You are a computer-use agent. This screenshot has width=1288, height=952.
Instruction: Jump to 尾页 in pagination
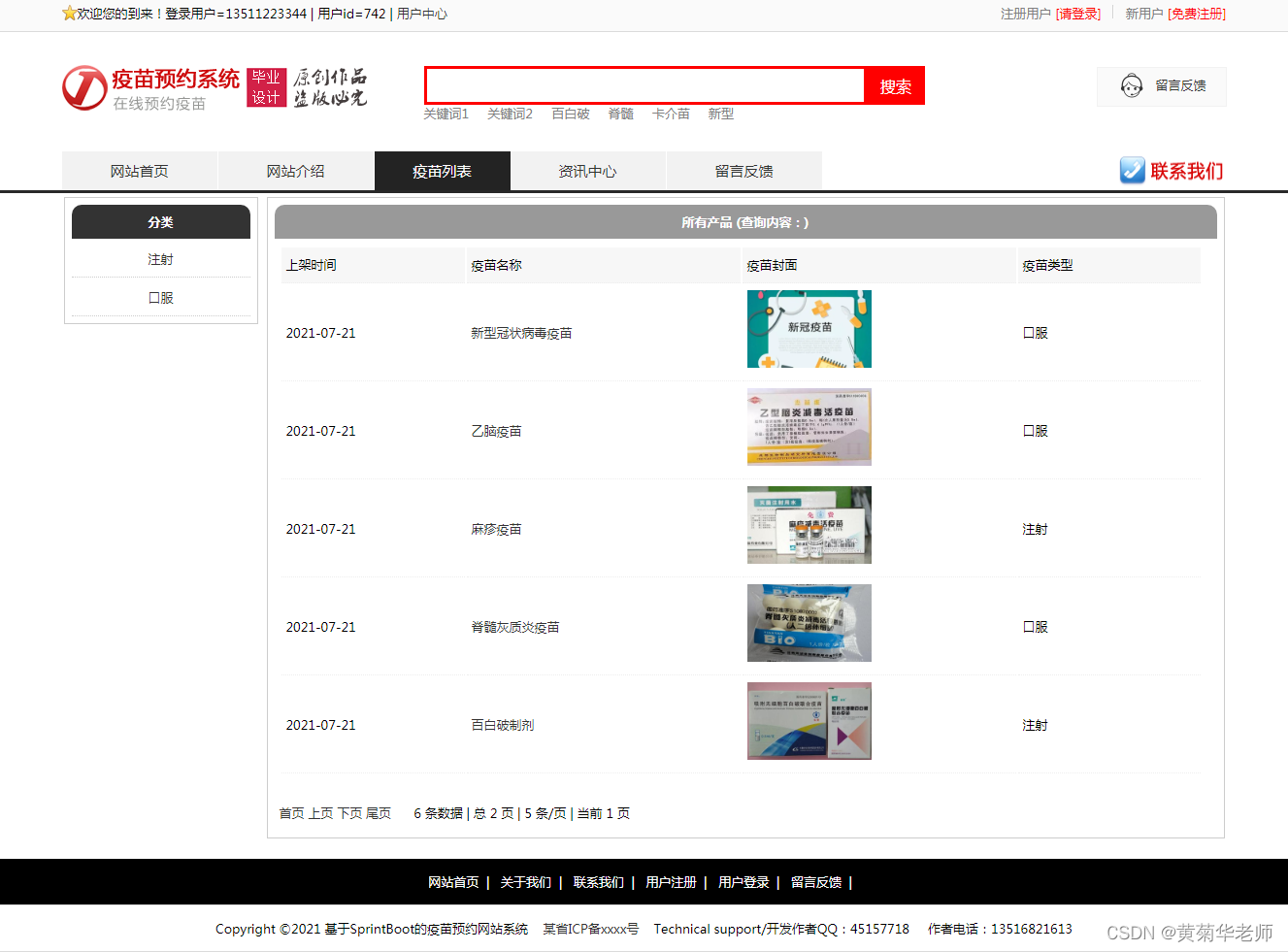(379, 813)
